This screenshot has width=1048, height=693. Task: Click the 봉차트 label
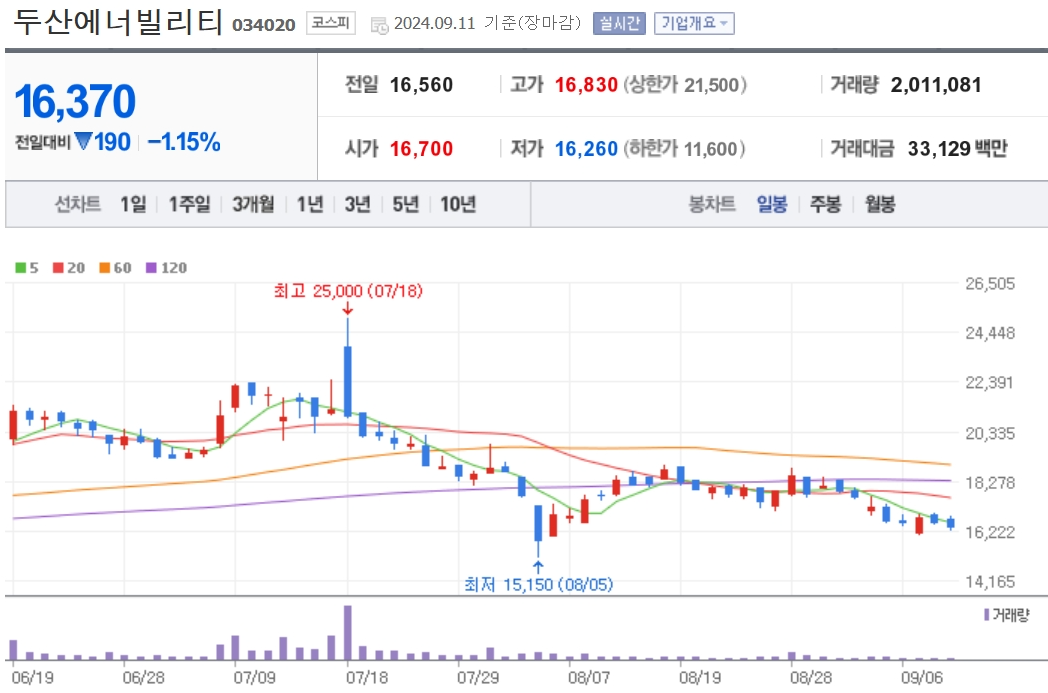point(712,204)
